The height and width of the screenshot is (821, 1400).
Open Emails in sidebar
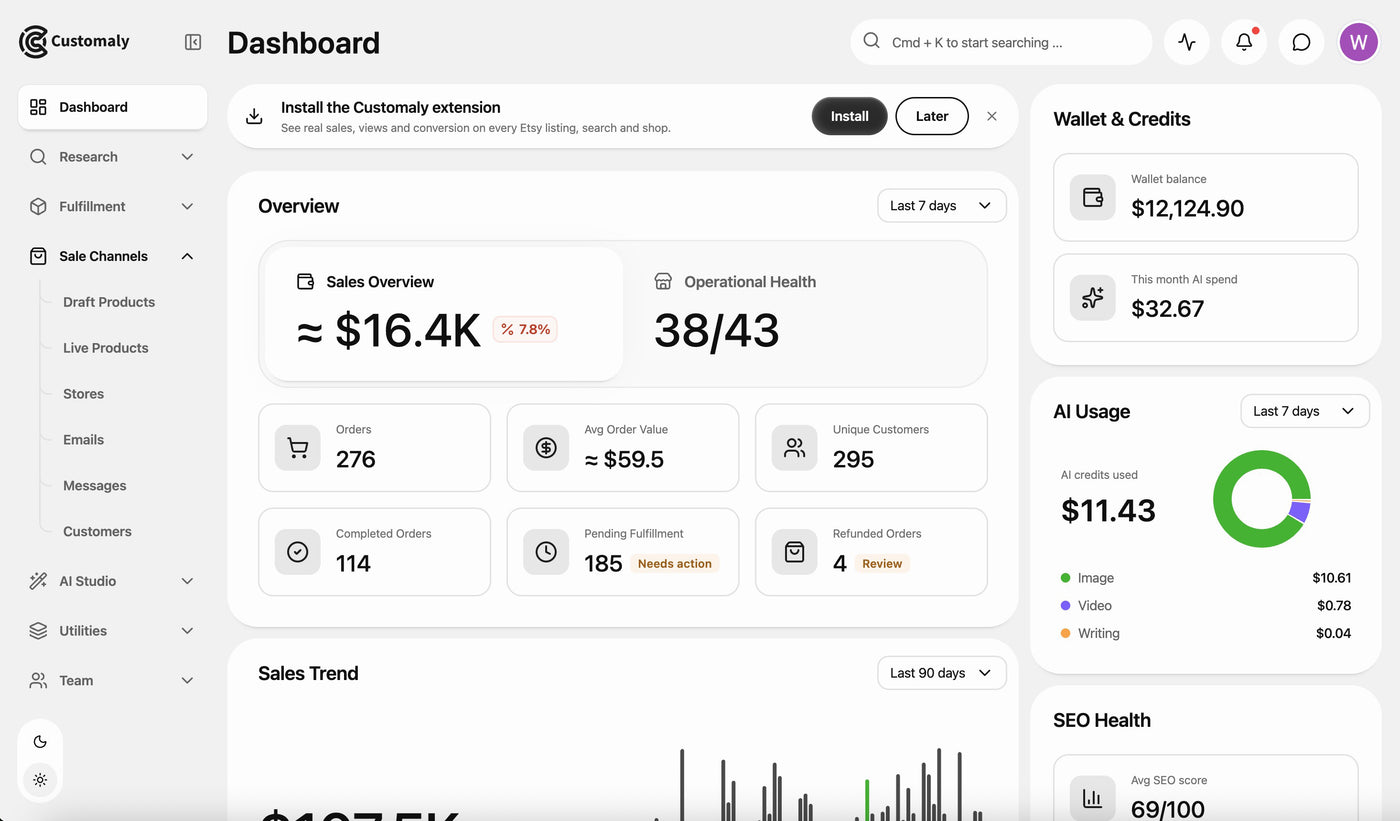pos(84,440)
